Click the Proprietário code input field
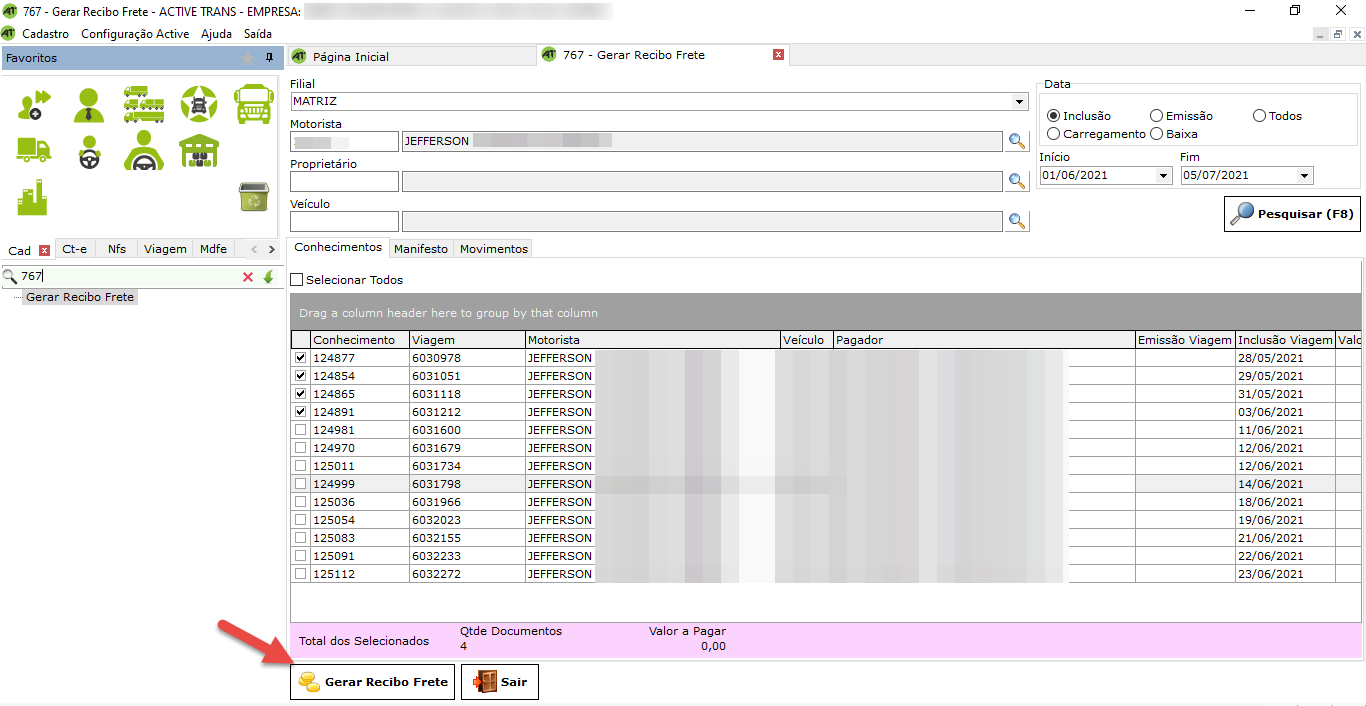The width and height of the screenshot is (1366, 706). click(344, 181)
